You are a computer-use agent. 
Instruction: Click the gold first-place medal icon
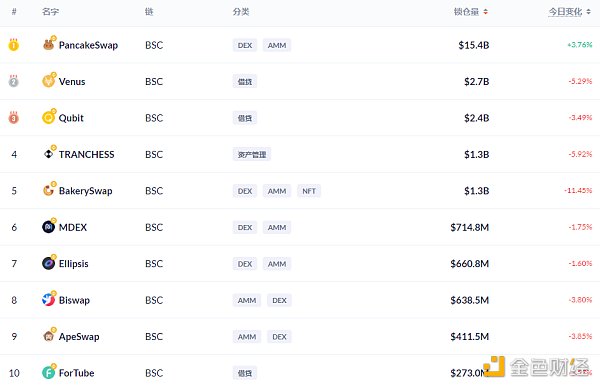click(14, 45)
